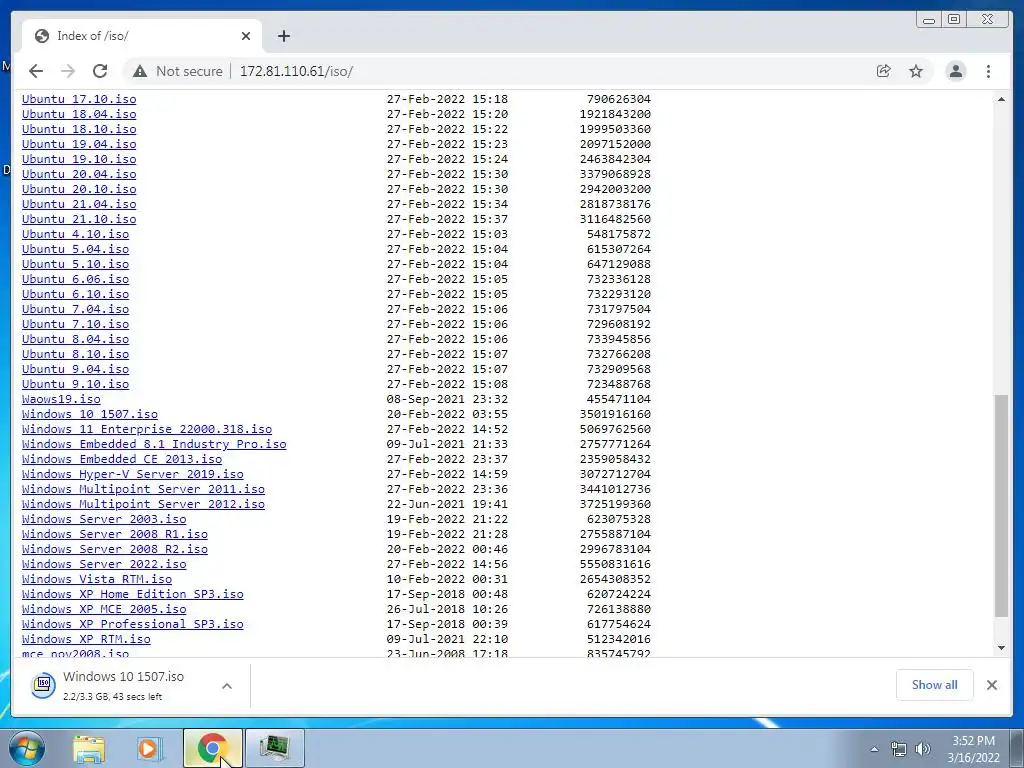
Task: Reload the current page
Action: click(x=100, y=71)
